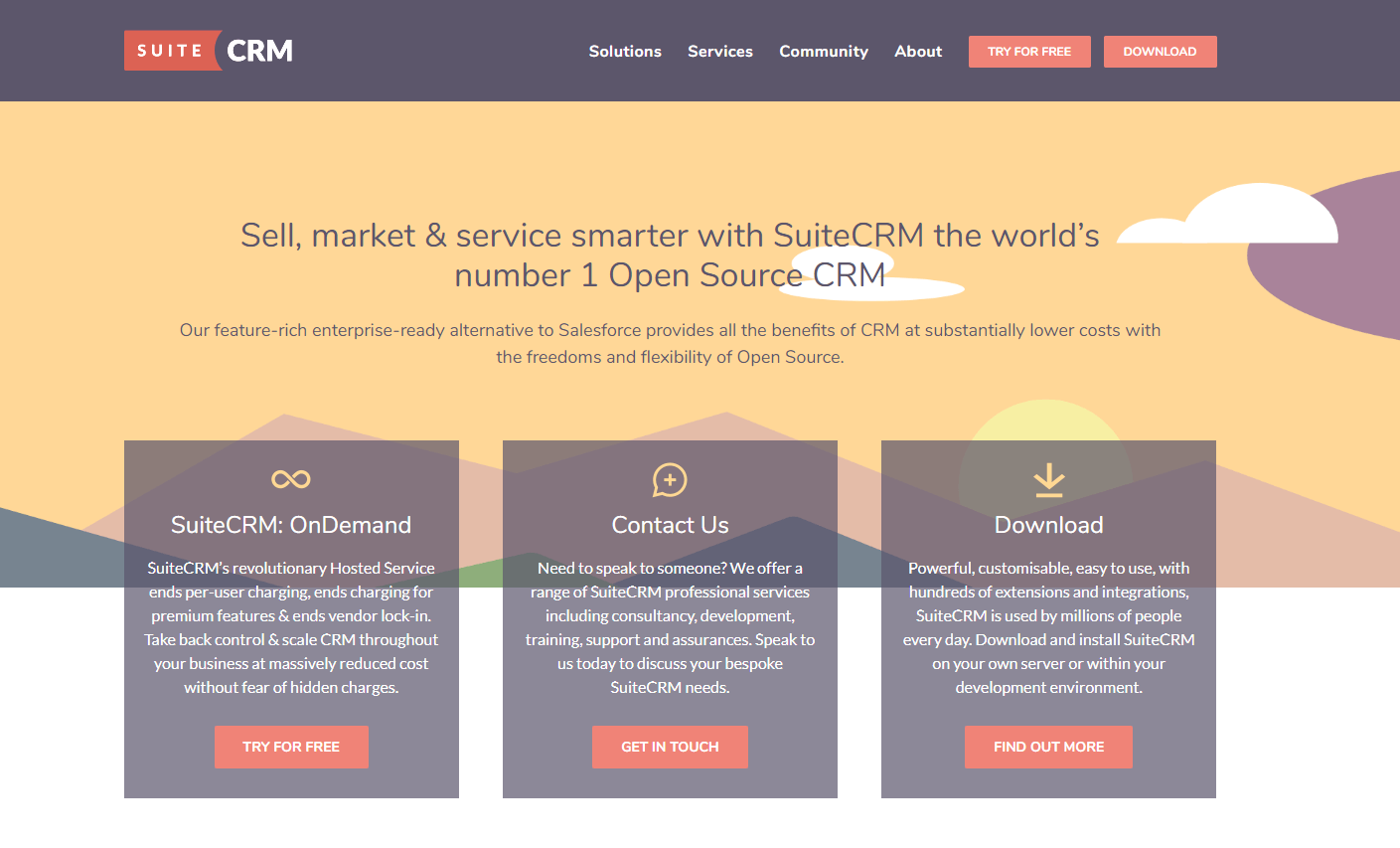Click the Contact Us professional services description
The height and width of the screenshot is (848, 1400).
(670, 627)
